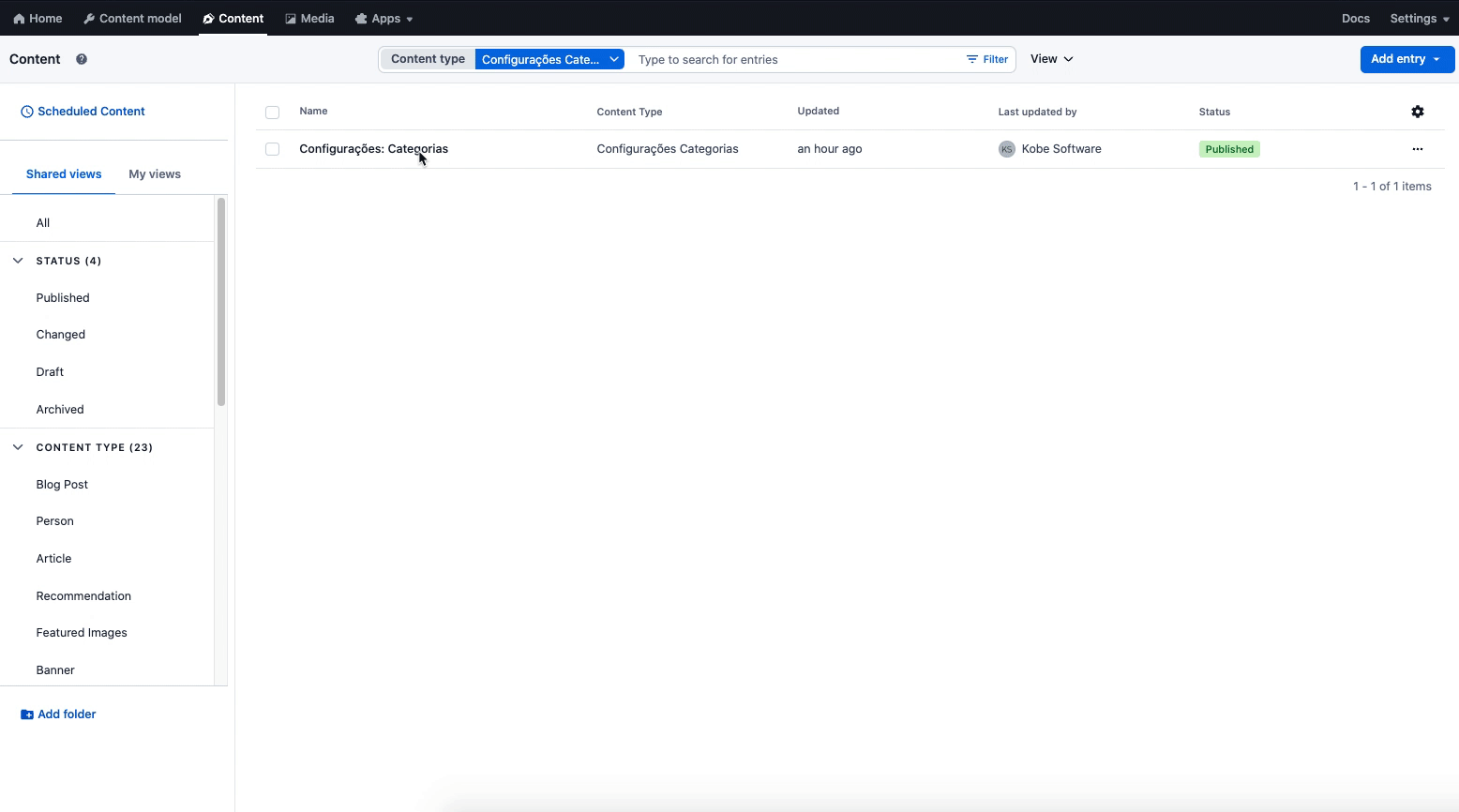1459x812 pixels.
Task: Open the table column settings gear
Action: point(1418,112)
